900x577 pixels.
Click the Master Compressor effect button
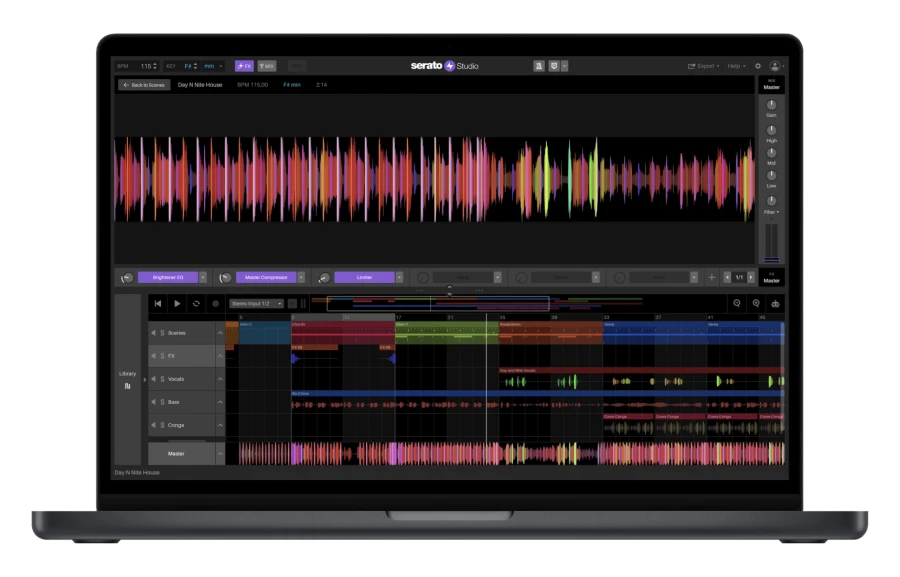pyautogui.click(x=266, y=277)
